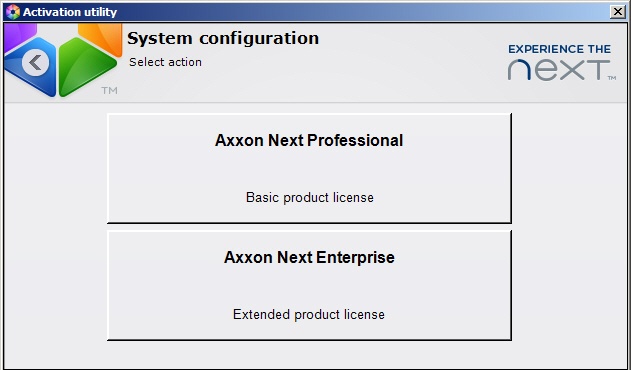Click the orange segment of the Axxon logo

101,37
